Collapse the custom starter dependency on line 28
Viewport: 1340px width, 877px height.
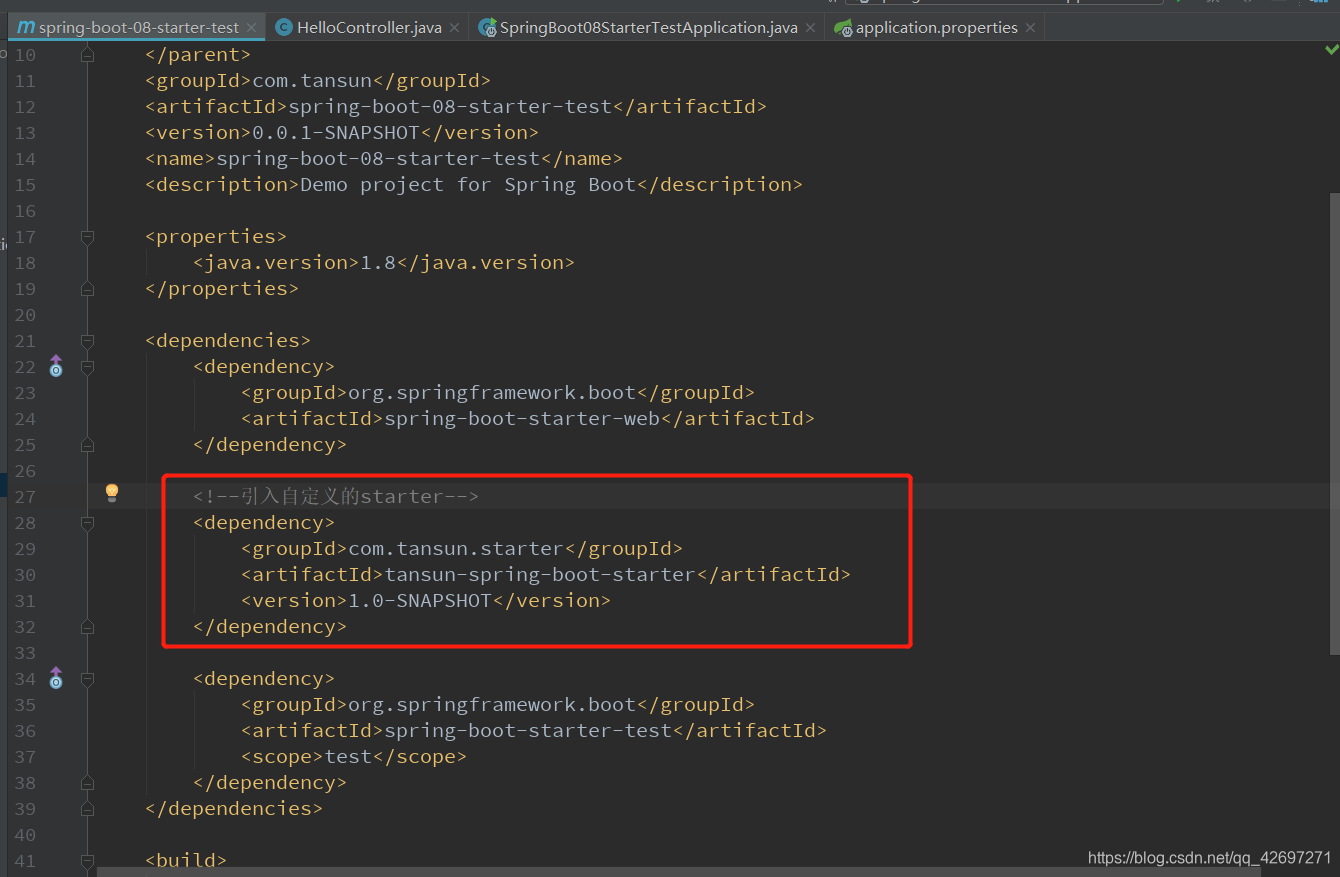tap(88, 523)
